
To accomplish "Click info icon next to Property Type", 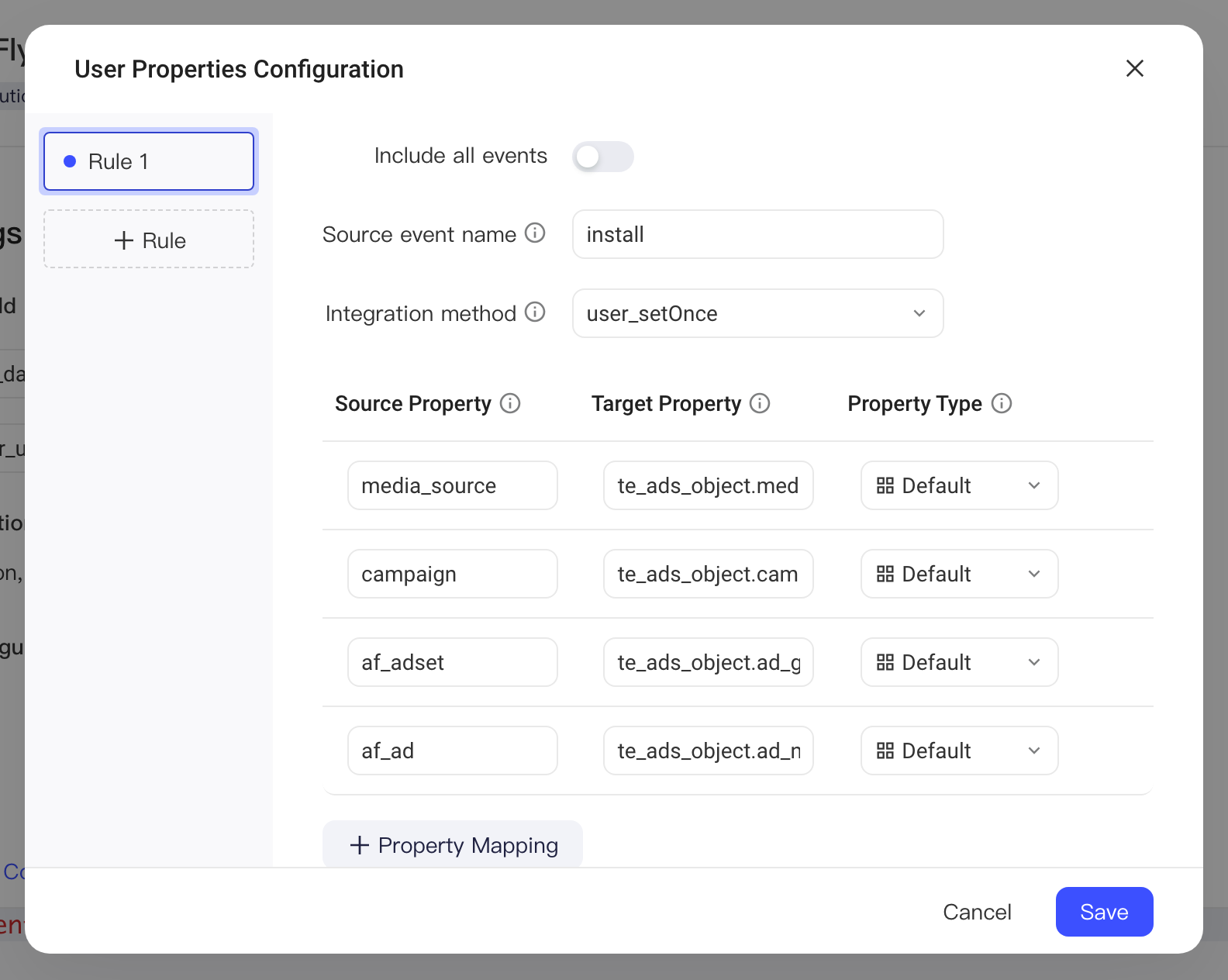I will pos(1002,403).
